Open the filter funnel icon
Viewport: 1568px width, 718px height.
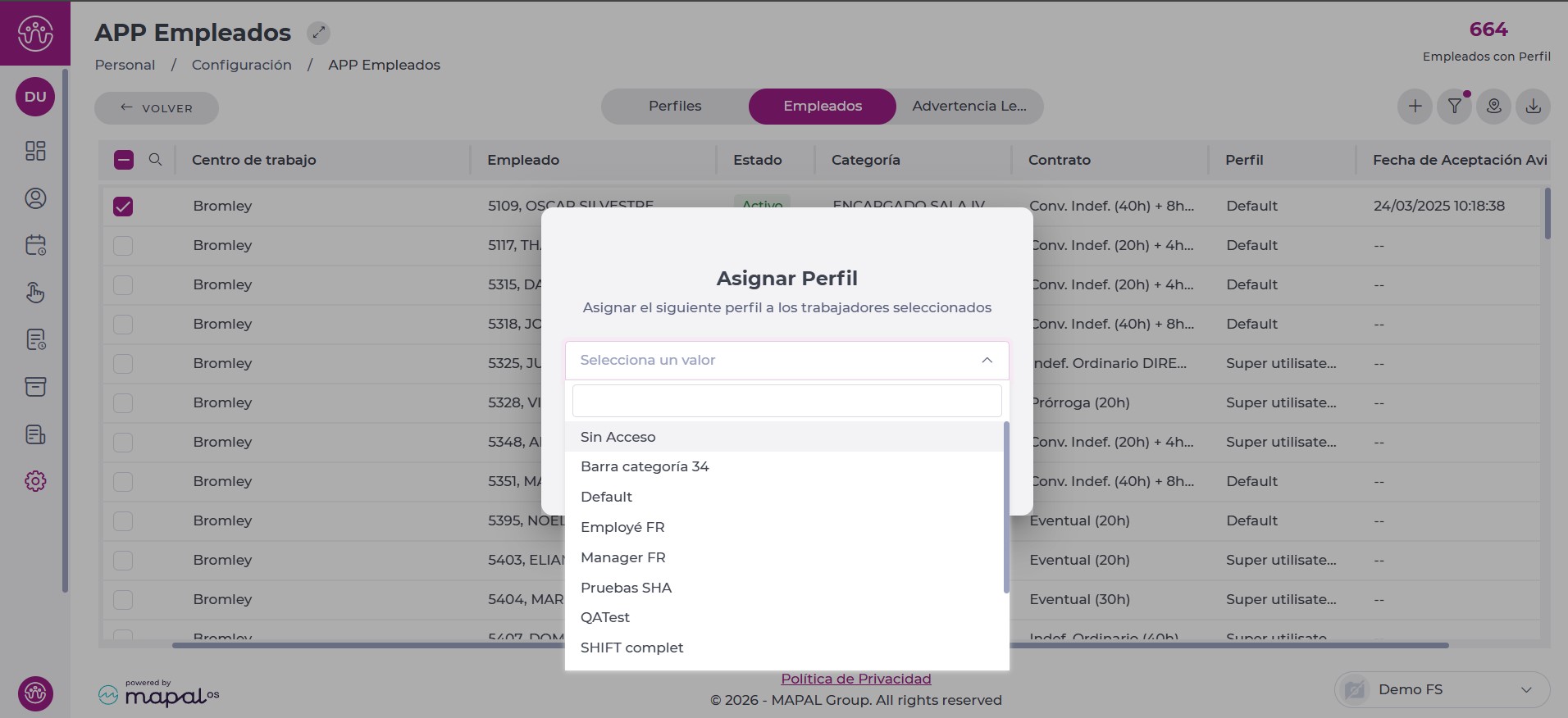tap(1454, 107)
